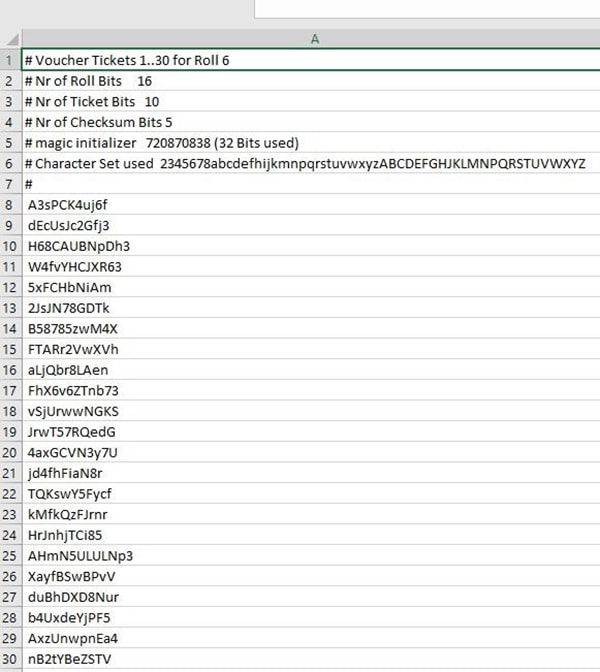This screenshot has height=672, width=600.
Task: Select the cell with code 5xFCHbNiAm
Action: tap(70, 287)
